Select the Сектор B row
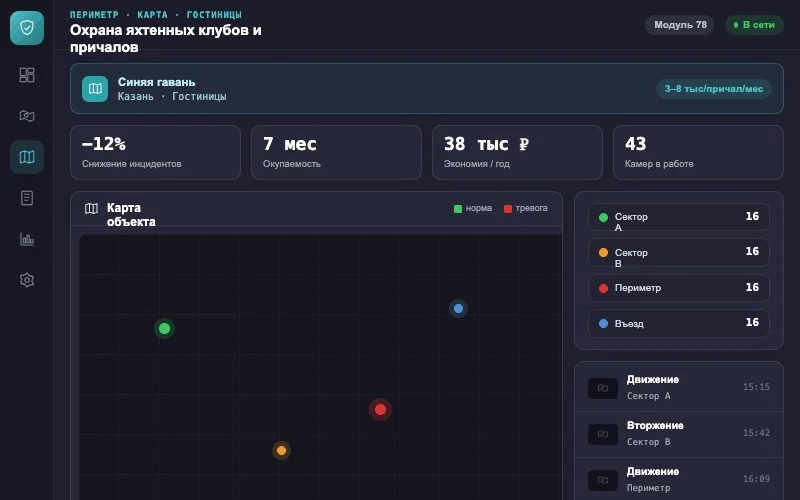Image resolution: width=800 pixels, height=500 pixels. pyautogui.click(x=679, y=253)
